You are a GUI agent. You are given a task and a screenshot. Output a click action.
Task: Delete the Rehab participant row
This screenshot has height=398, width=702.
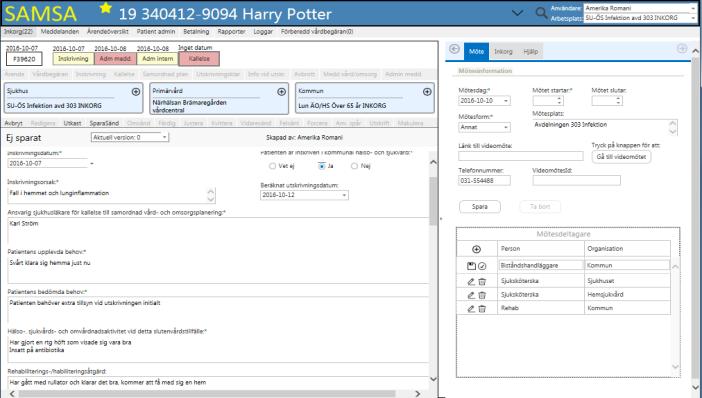(x=482, y=308)
